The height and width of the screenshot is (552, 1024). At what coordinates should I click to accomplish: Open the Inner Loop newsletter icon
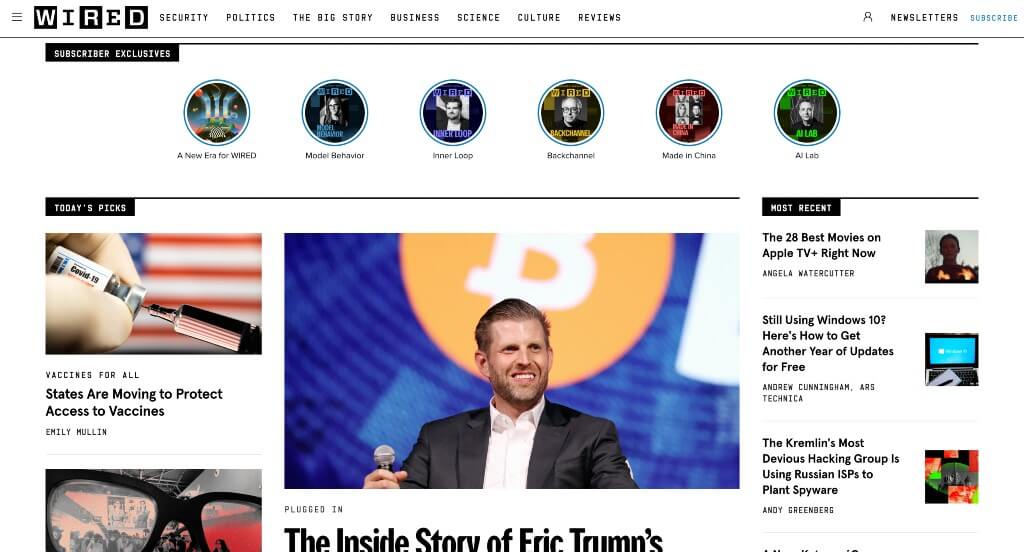point(453,112)
